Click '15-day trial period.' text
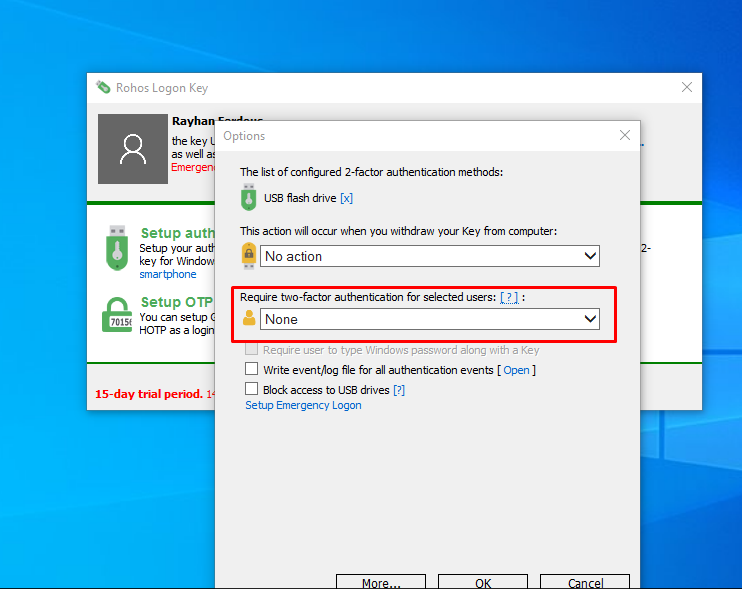Screen dimensions: 742x589 click(x=149, y=394)
